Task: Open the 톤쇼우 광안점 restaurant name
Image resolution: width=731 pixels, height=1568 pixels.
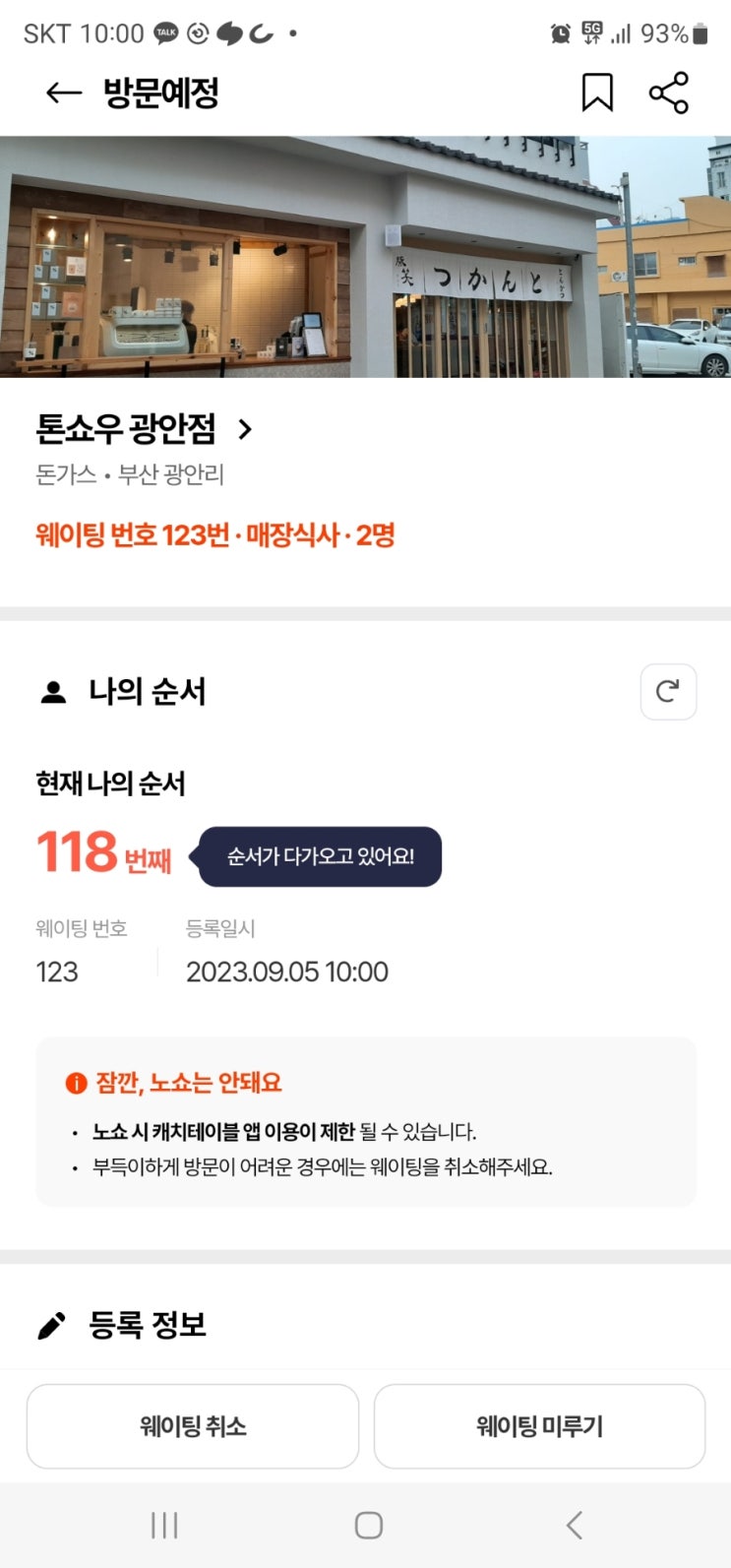Action: pos(126,429)
